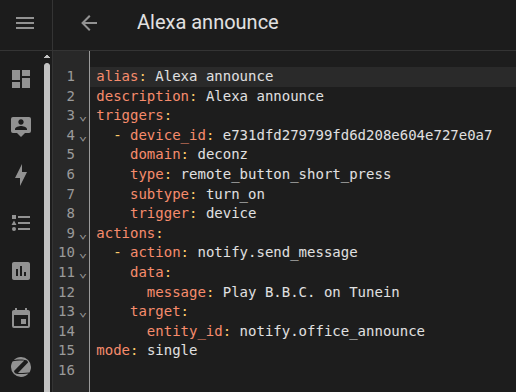Open the hamburger sidebar menu
Image resolution: width=516 pixels, height=392 pixels.
(25, 23)
